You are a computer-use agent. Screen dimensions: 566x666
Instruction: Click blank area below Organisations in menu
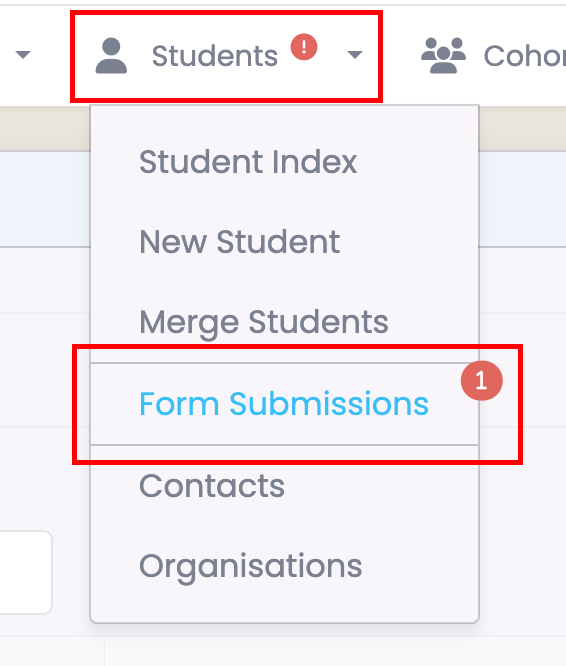(x=284, y=605)
